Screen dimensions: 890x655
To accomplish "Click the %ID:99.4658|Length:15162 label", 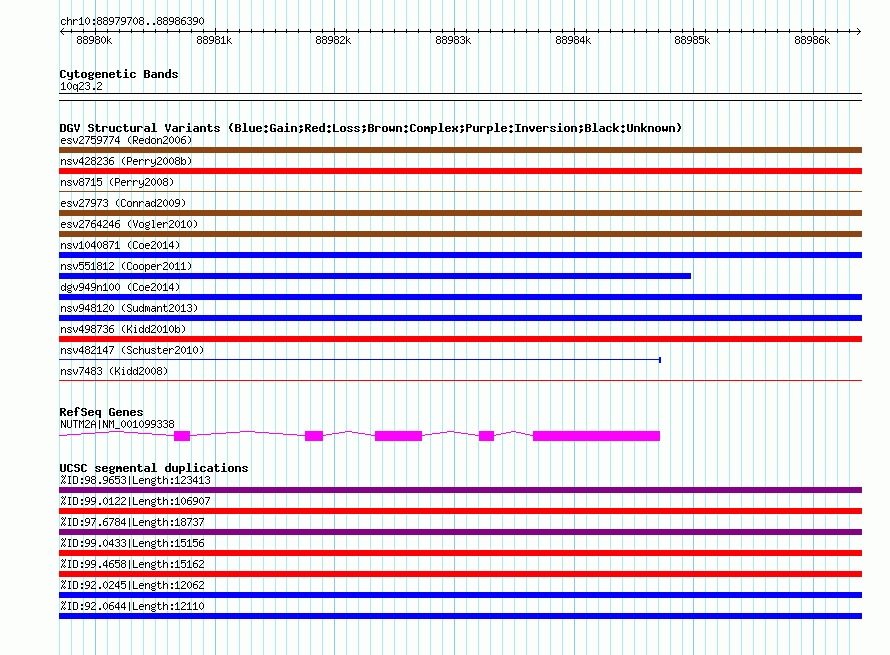I will click(132, 564).
